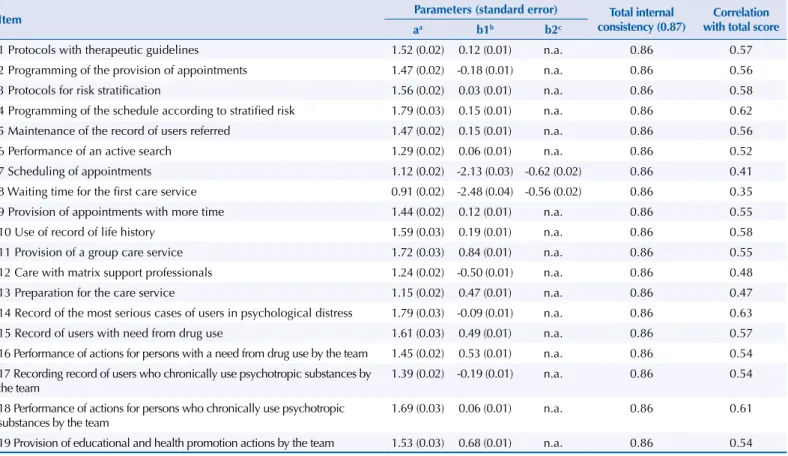Viewport: 788px width, 456px height.
Task: Select b1 value "-0.09 (0.01)"
Action: point(485,313)
